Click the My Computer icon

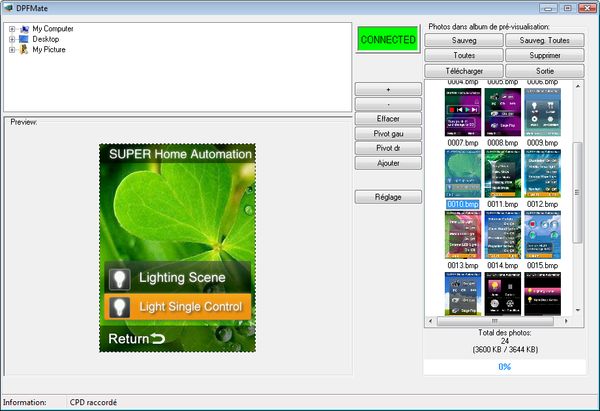24,29
